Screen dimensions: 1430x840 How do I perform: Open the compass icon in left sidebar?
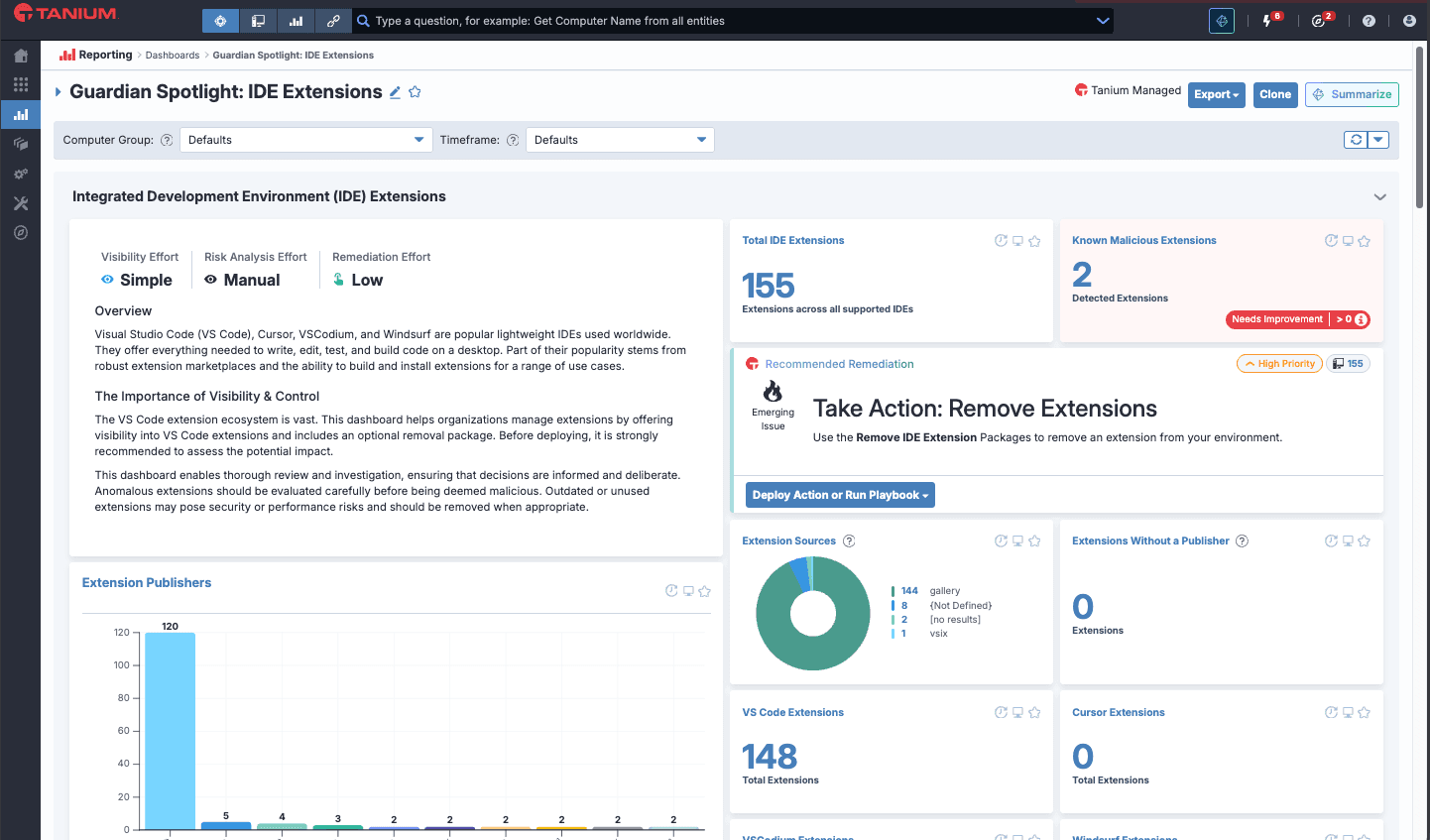click(21, 233)
